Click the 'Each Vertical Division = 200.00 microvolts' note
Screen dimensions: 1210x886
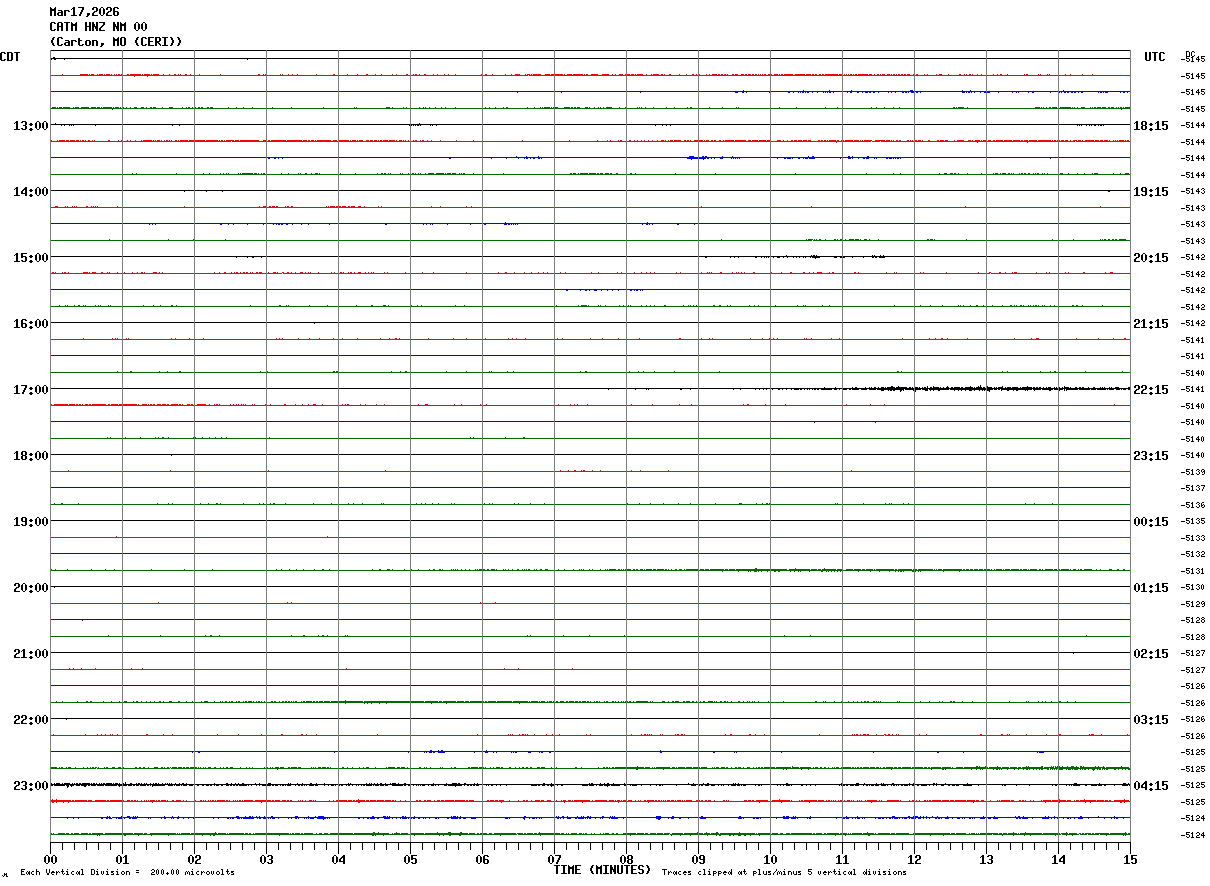click(x=127, y=873)
